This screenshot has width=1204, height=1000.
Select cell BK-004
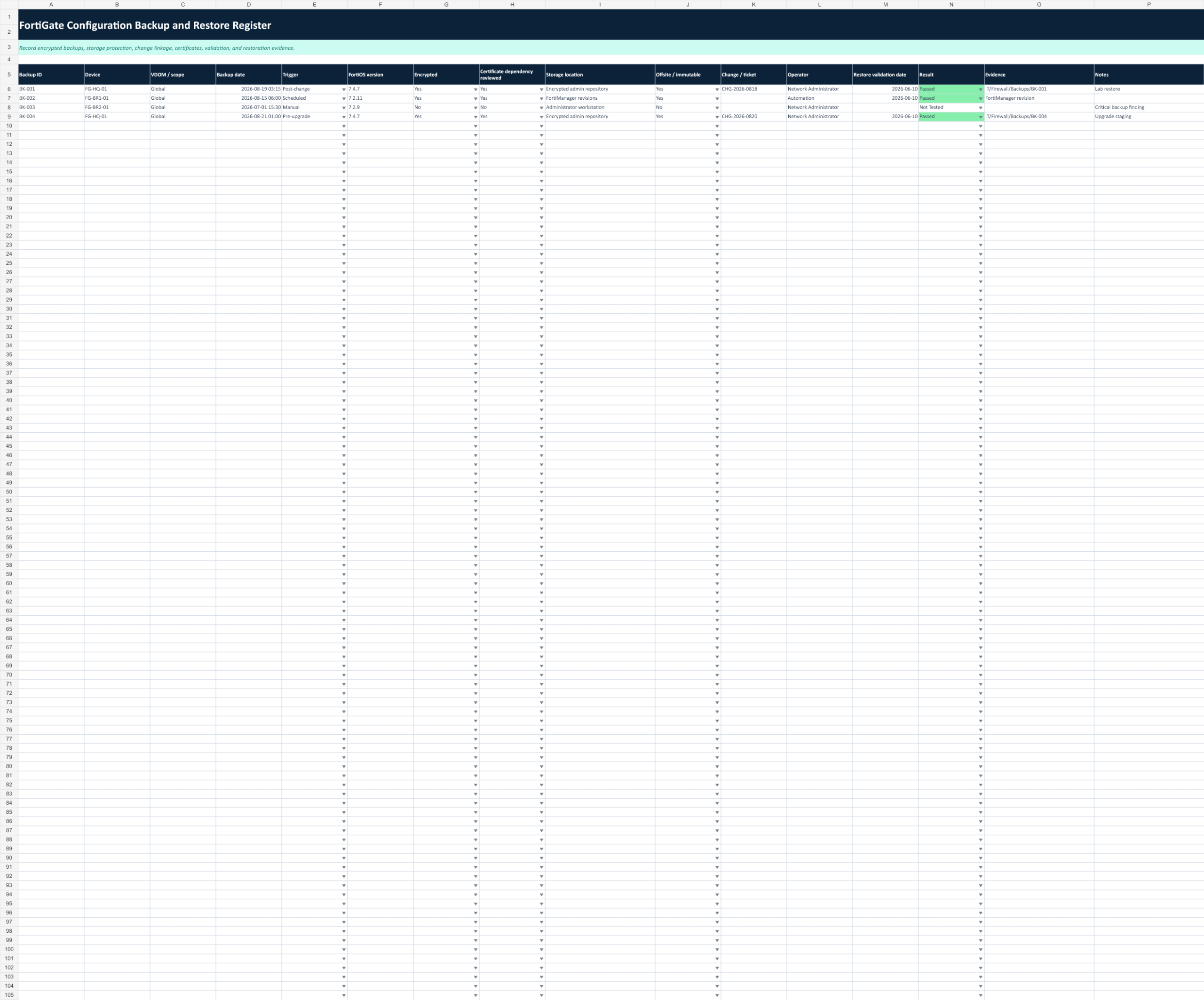tap(51, 117)
